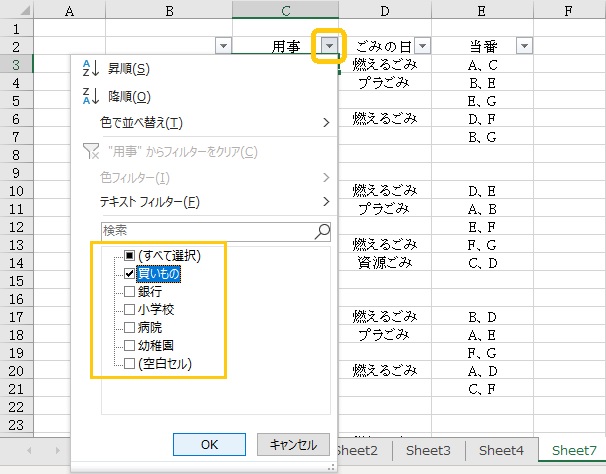Open the 当番 filter dropdown
Viewport: 606px width, 474px height.
(523, 46)
